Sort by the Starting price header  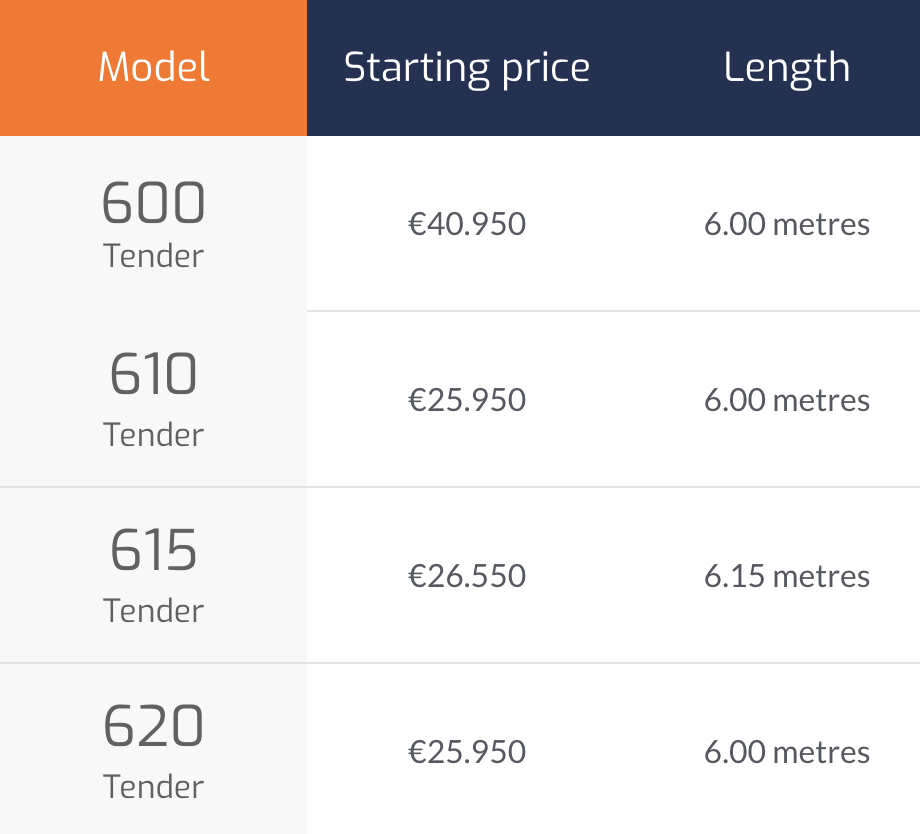(466, 68)
